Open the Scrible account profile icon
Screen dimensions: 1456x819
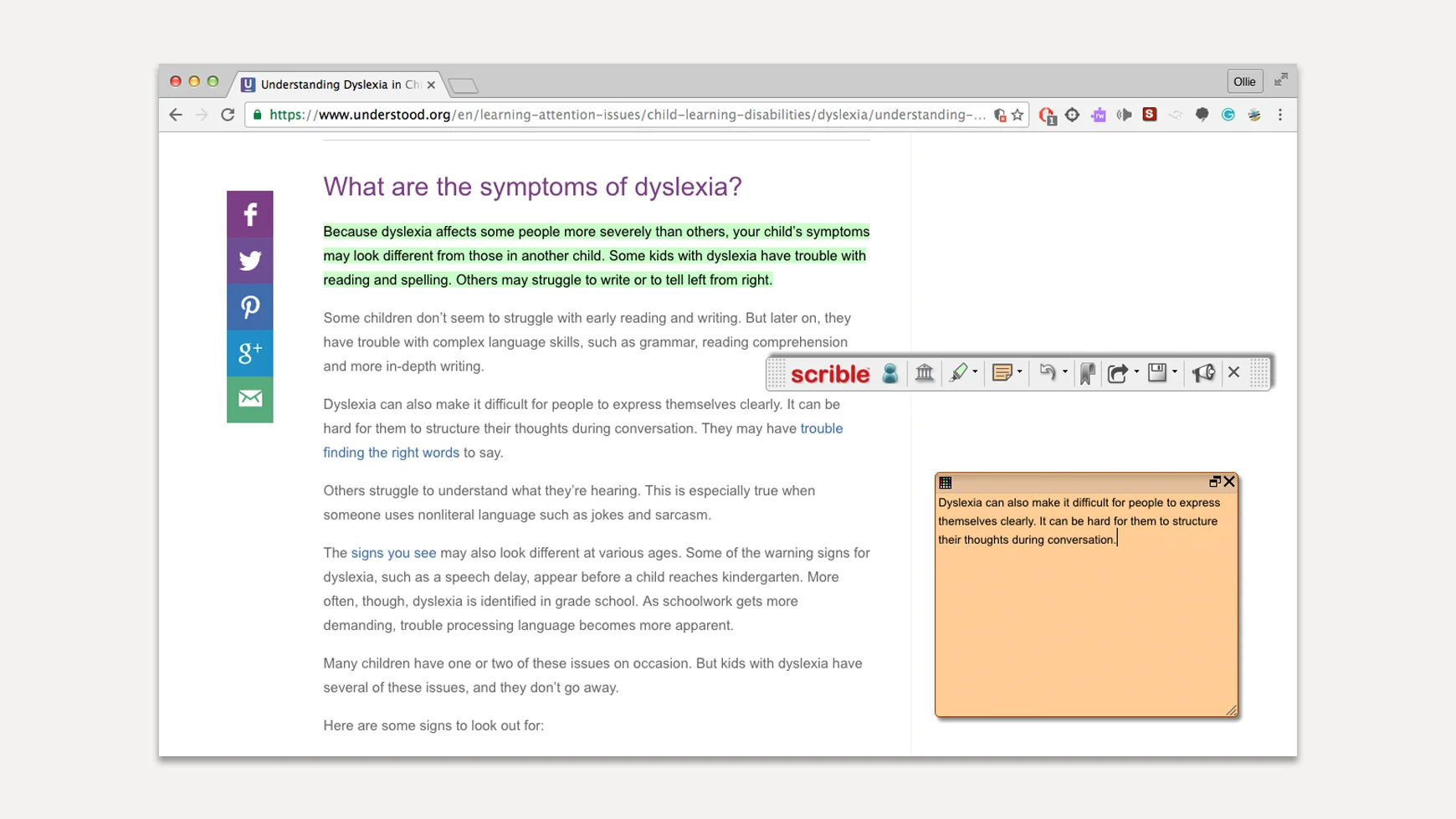[889, 373]
